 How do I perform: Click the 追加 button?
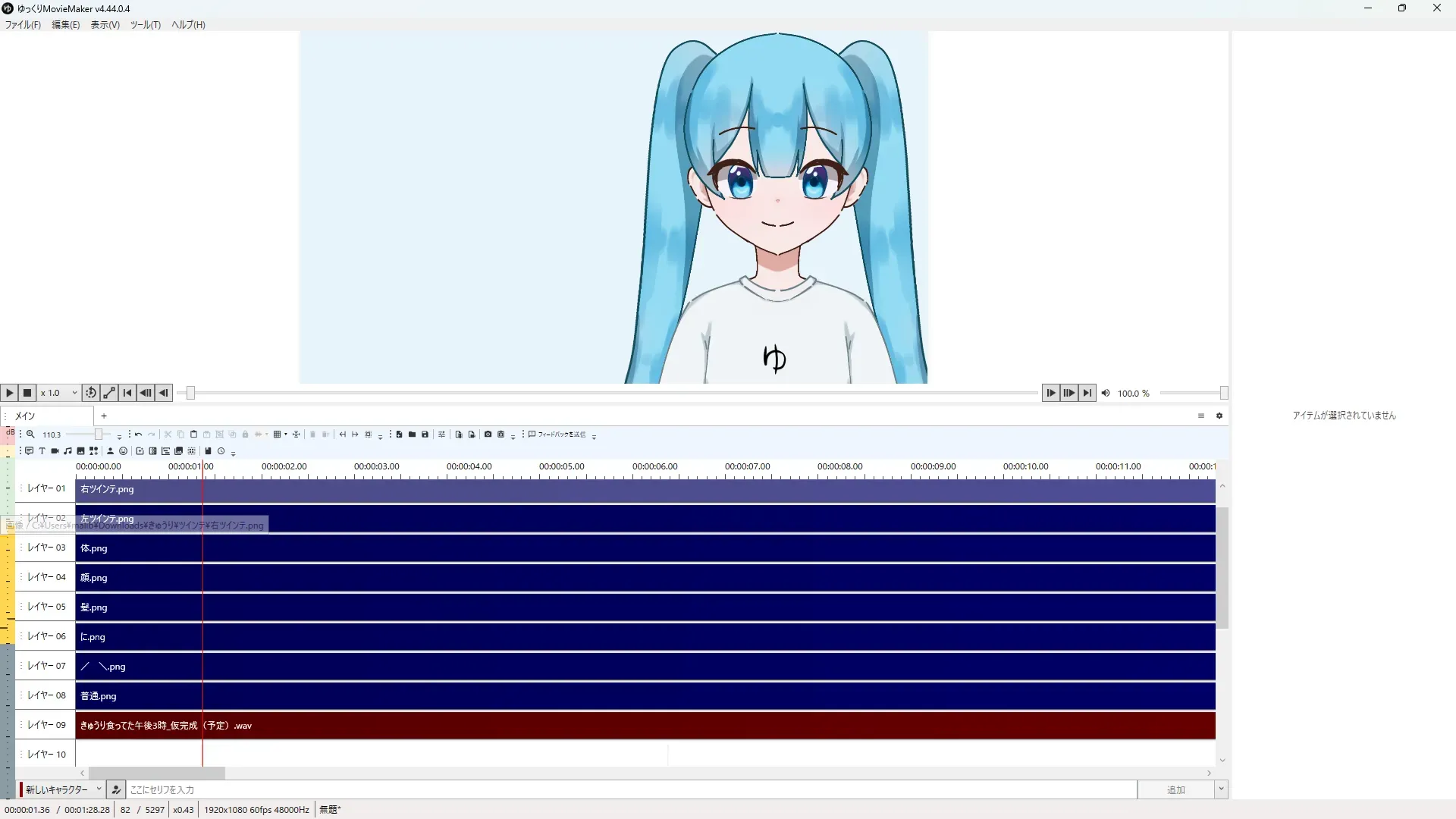[x=1175, y=789]
